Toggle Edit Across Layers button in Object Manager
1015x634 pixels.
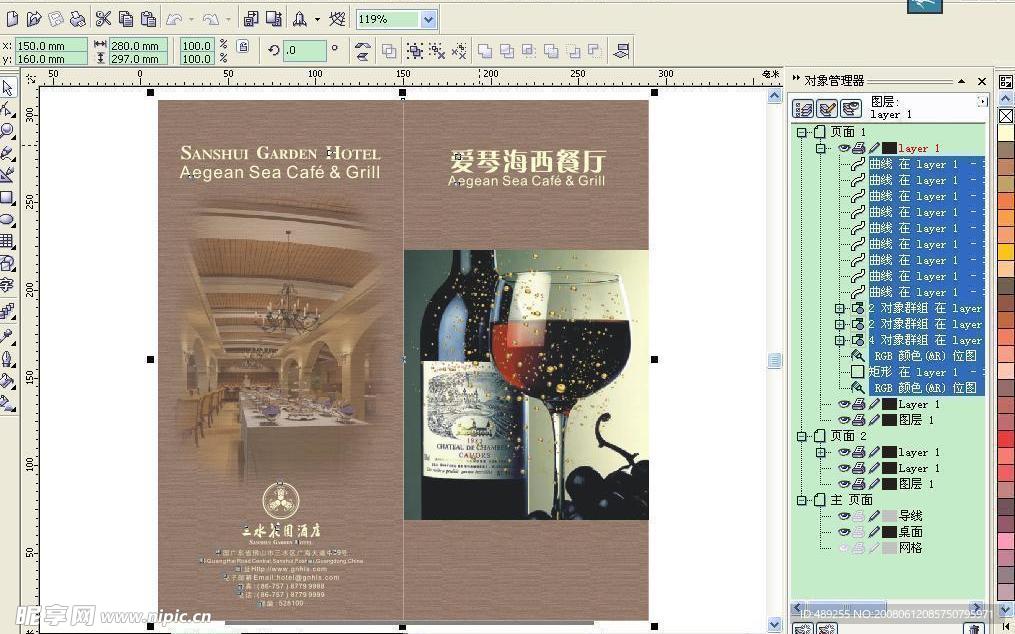(x=827, y=108)
